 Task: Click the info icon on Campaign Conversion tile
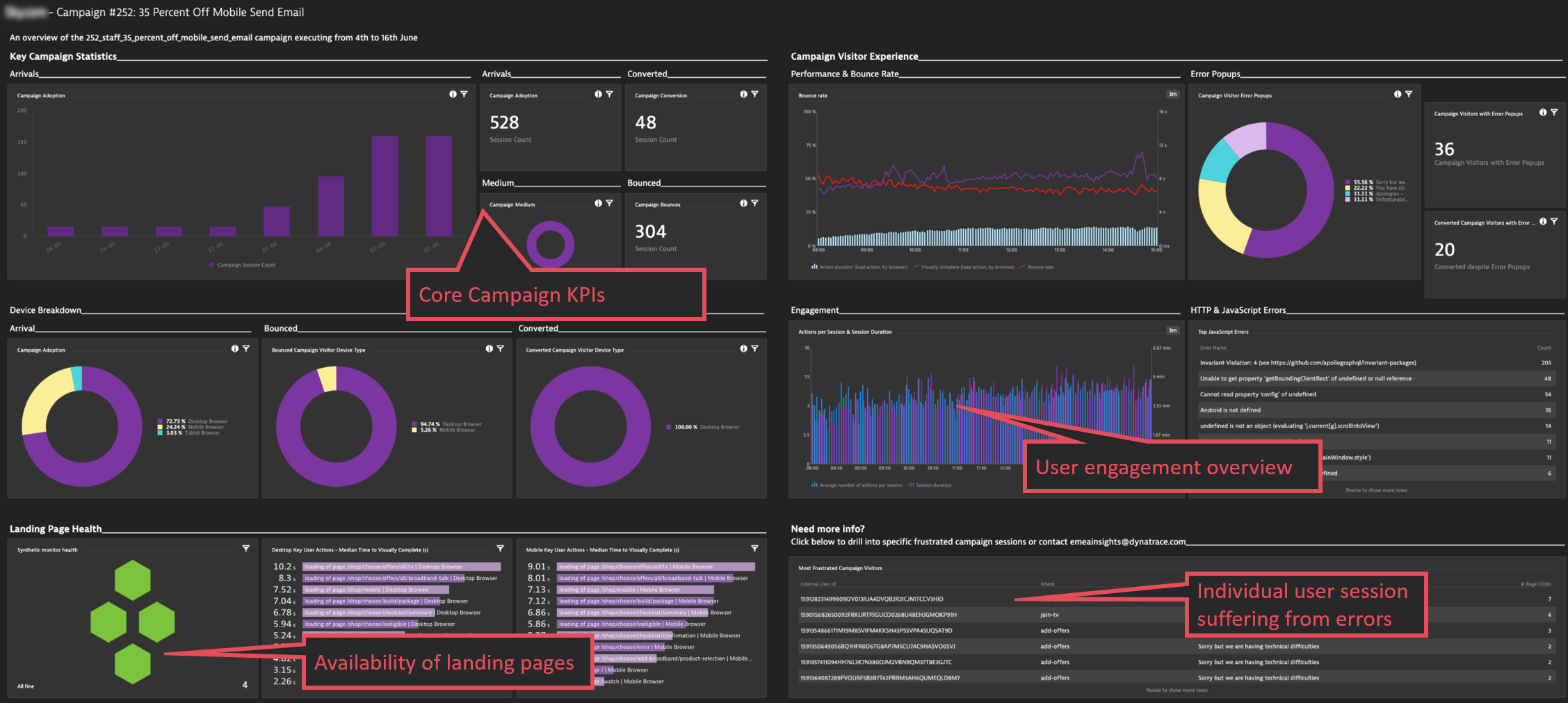(x=743, y=95)
